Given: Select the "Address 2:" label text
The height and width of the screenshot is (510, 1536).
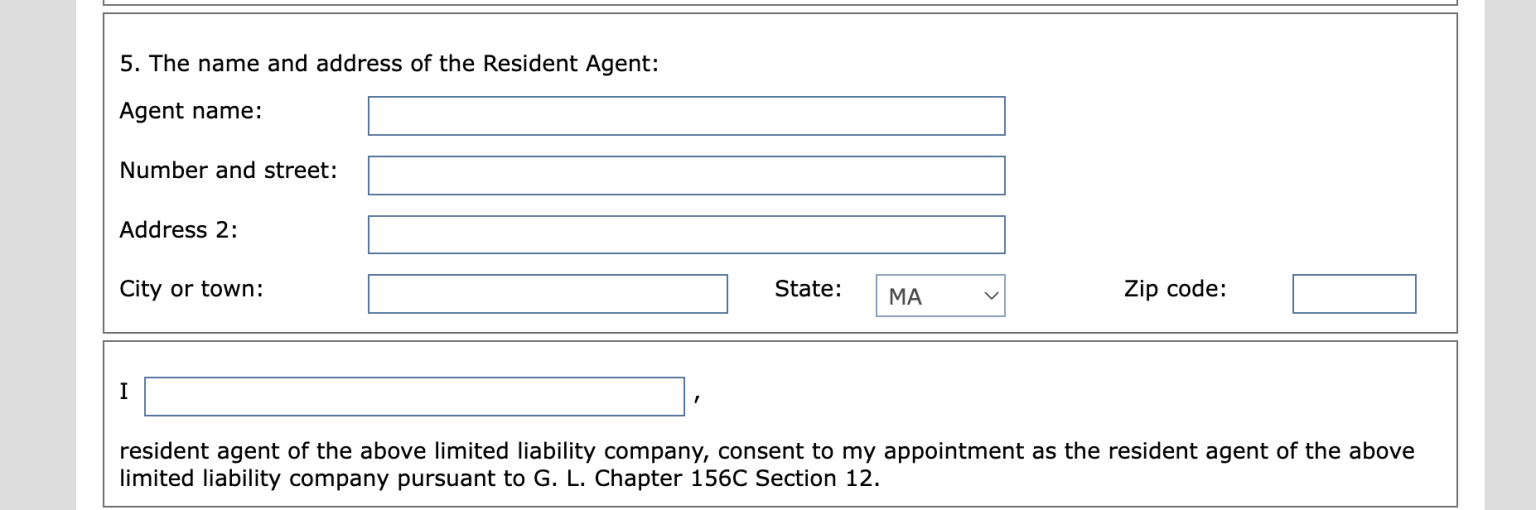Looking at the screenshot, I should (178, 230).
